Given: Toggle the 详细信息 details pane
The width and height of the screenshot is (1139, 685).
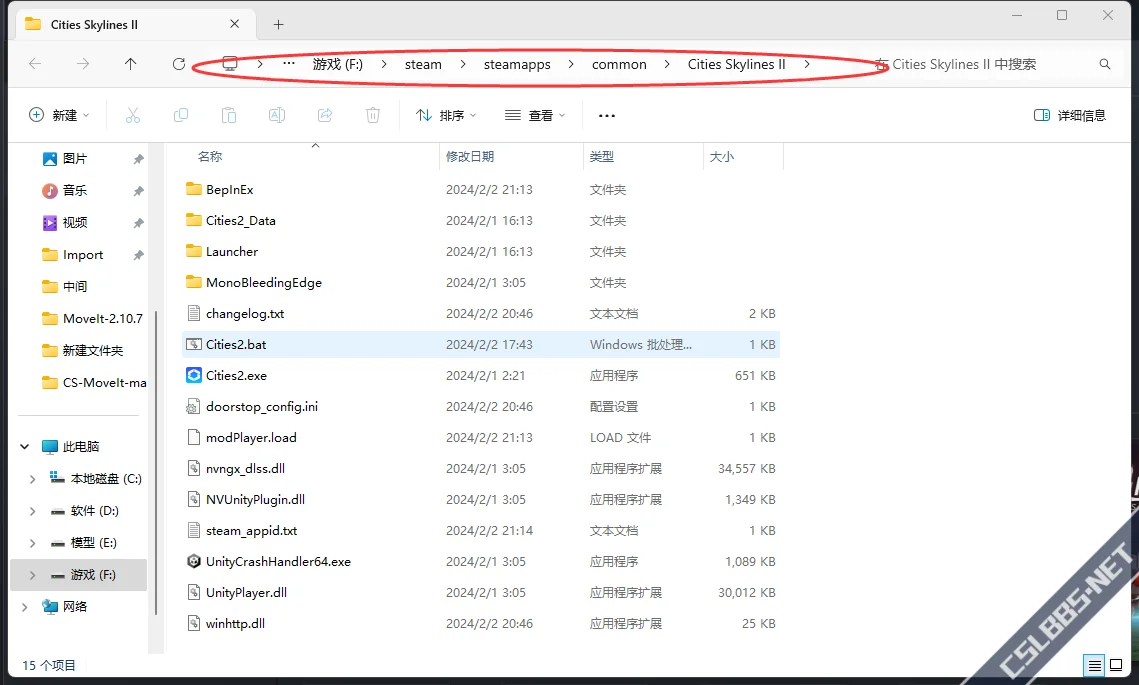Looking at the screenshot, I should click(x=1069, y=115).
